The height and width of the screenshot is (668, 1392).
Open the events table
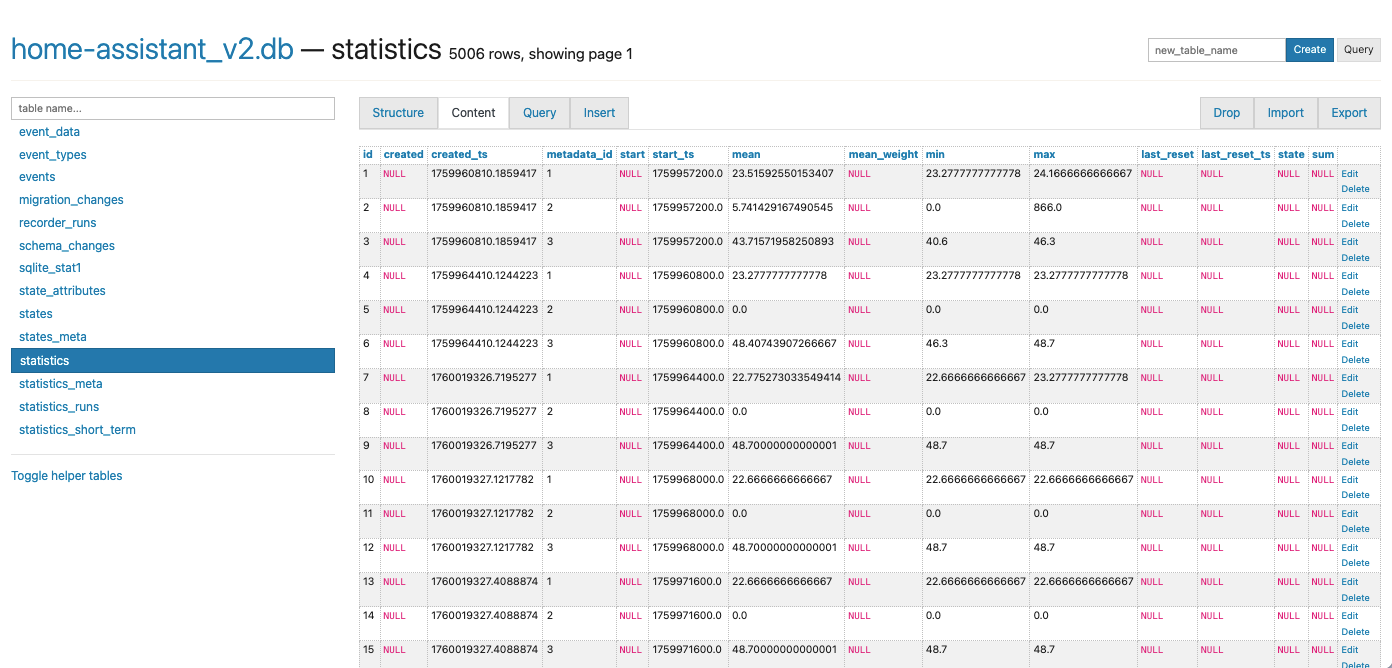point(37,177)
